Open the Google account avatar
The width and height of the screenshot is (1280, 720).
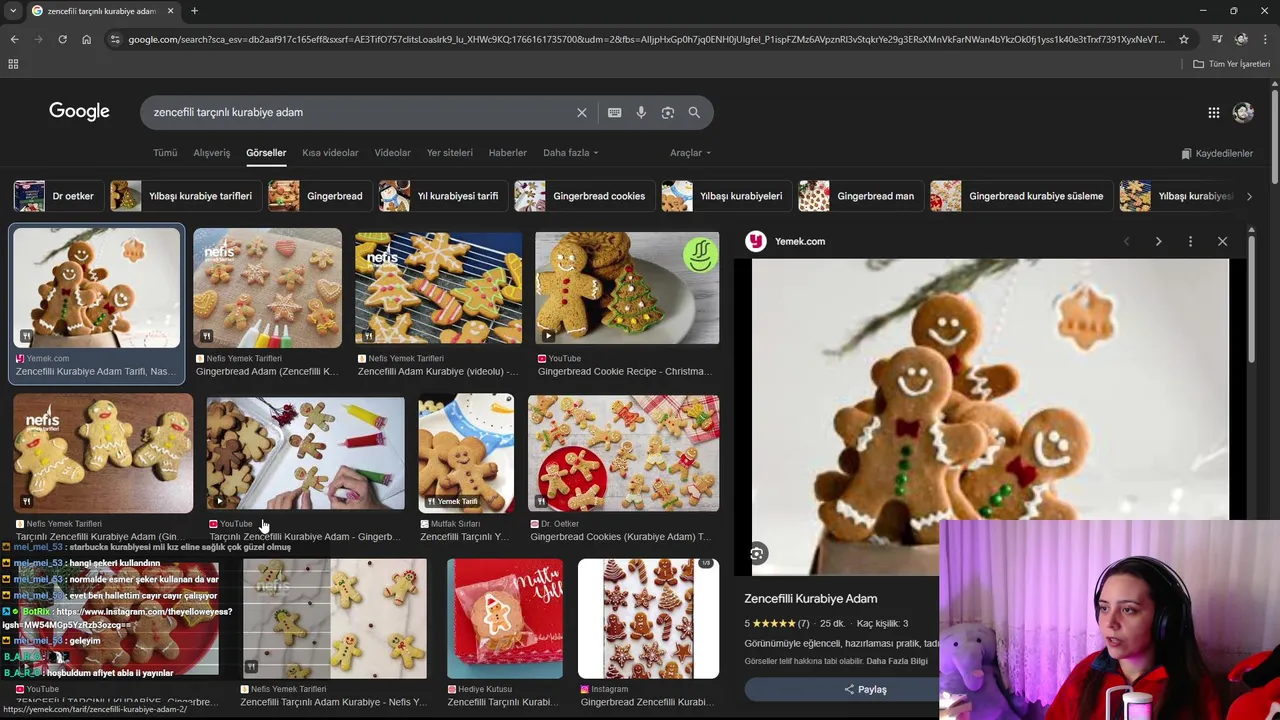pyautogui.click(x=1243, y=113)
